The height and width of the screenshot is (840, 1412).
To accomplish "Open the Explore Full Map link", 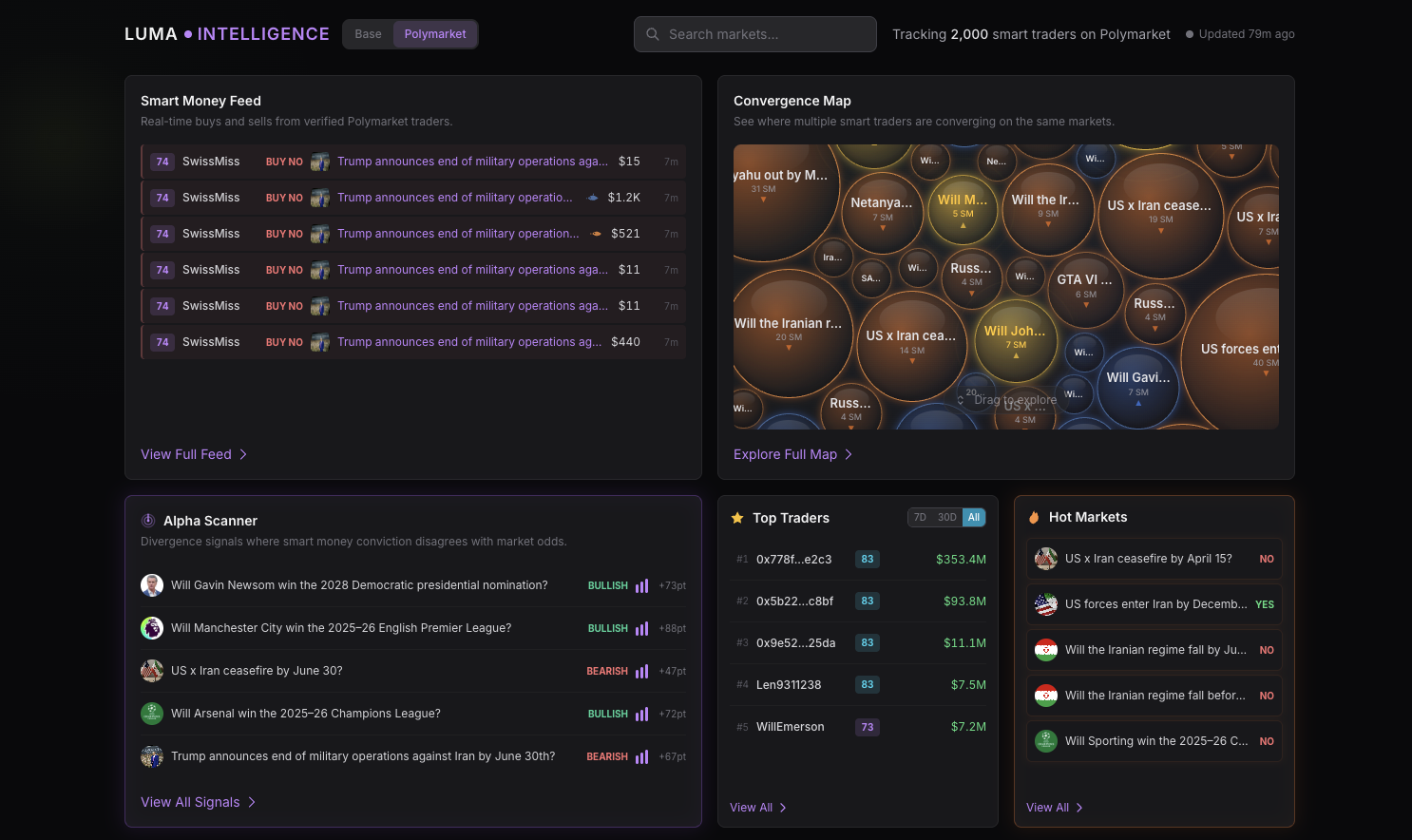I will 787,454.
